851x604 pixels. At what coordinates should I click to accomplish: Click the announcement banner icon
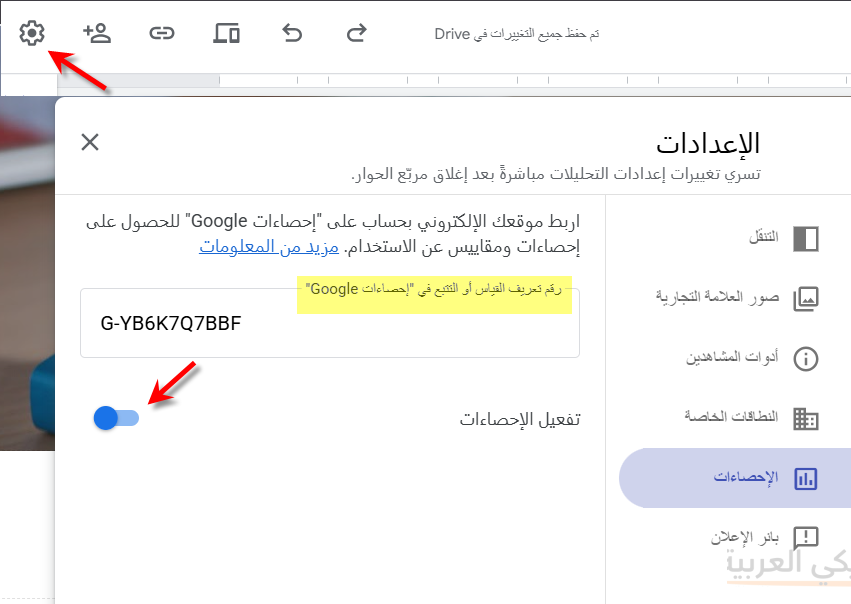[x=805, y=538]
